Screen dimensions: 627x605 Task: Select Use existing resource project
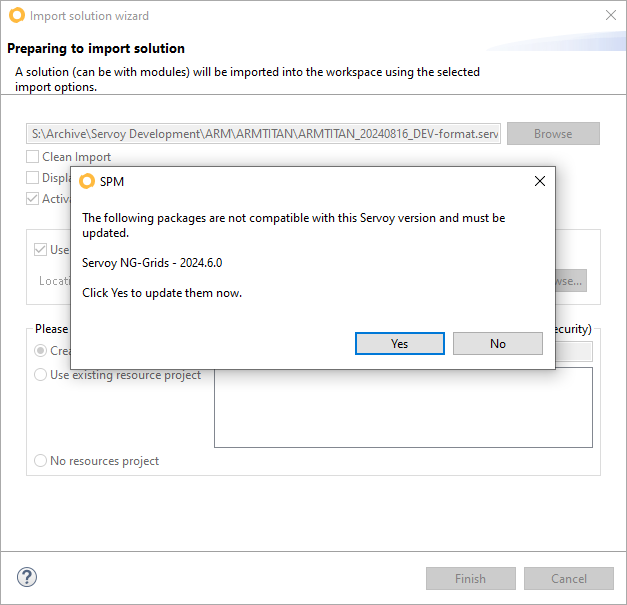click(x=41, y=375)
